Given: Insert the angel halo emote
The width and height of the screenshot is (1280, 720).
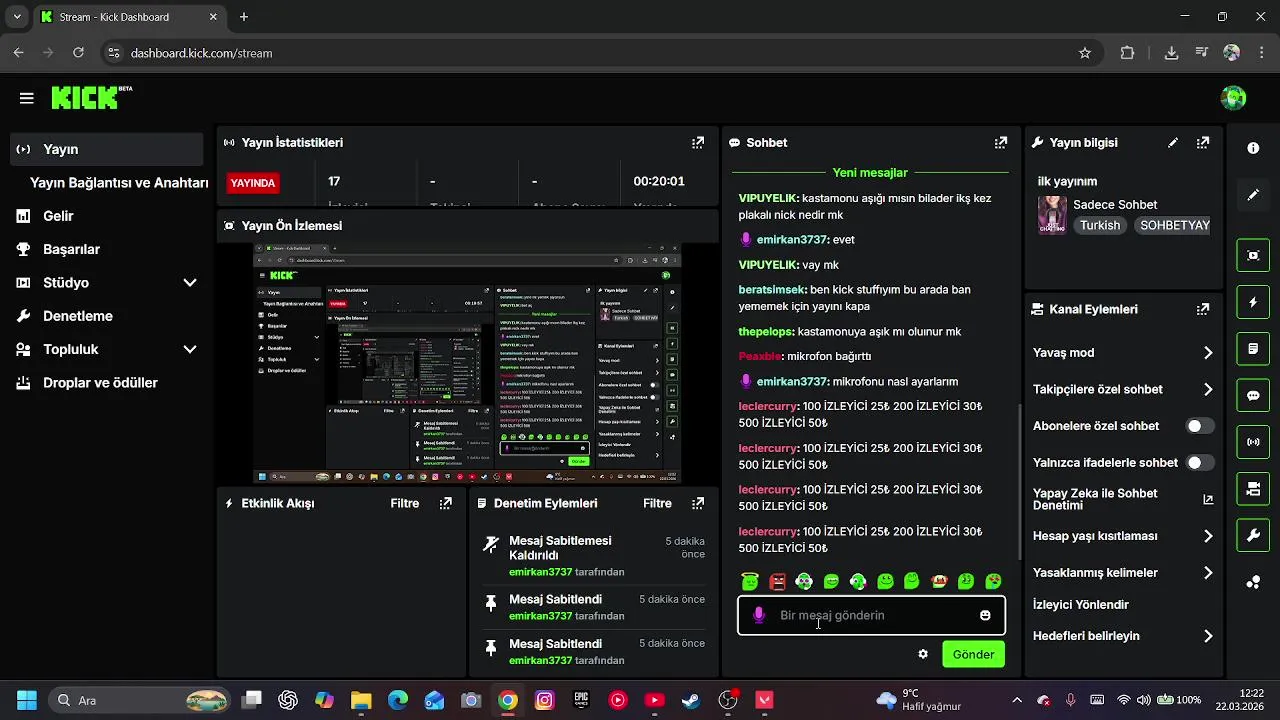Looking at the screenshot, I should (x=750, y=581).
